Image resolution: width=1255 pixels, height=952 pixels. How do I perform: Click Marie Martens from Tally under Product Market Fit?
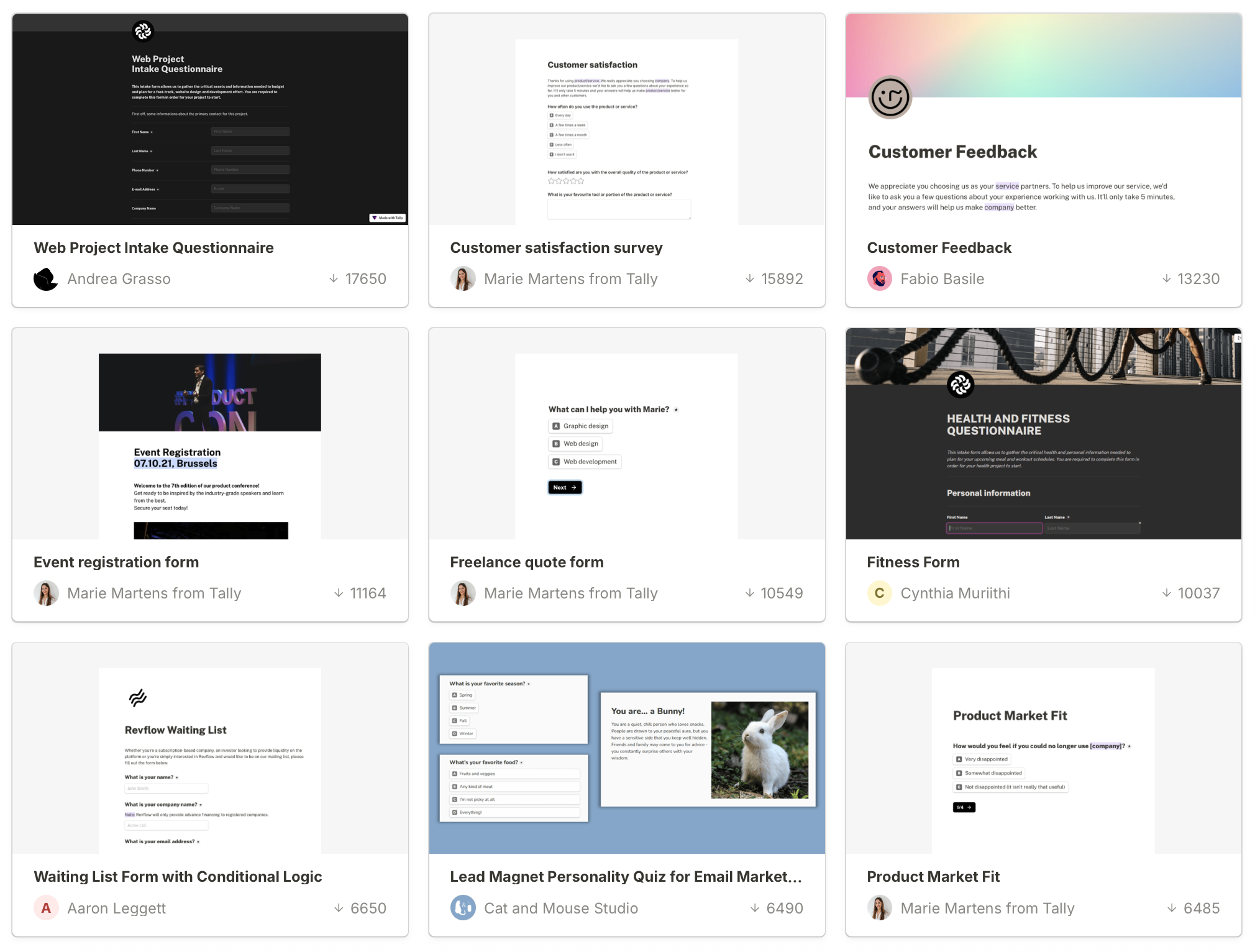(987, 909)
